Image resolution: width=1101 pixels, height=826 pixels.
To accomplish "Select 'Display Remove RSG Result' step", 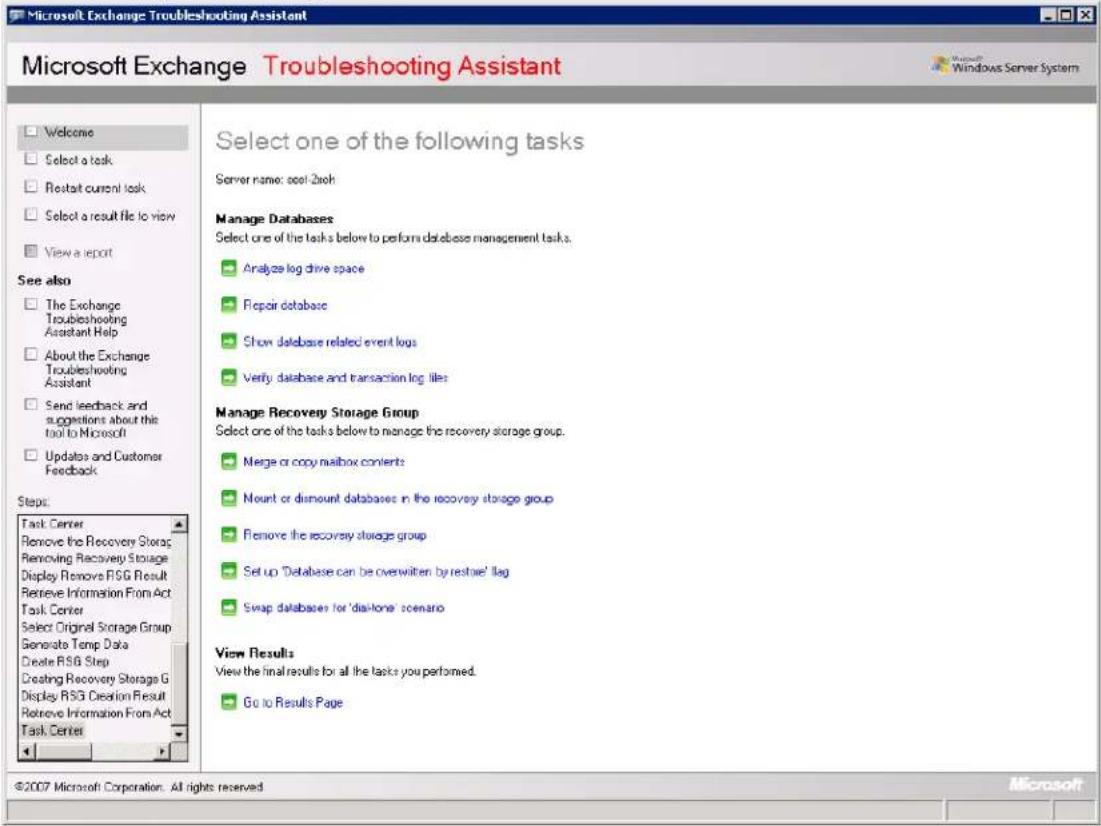I will pyautogui.click(x=95, y=576).
